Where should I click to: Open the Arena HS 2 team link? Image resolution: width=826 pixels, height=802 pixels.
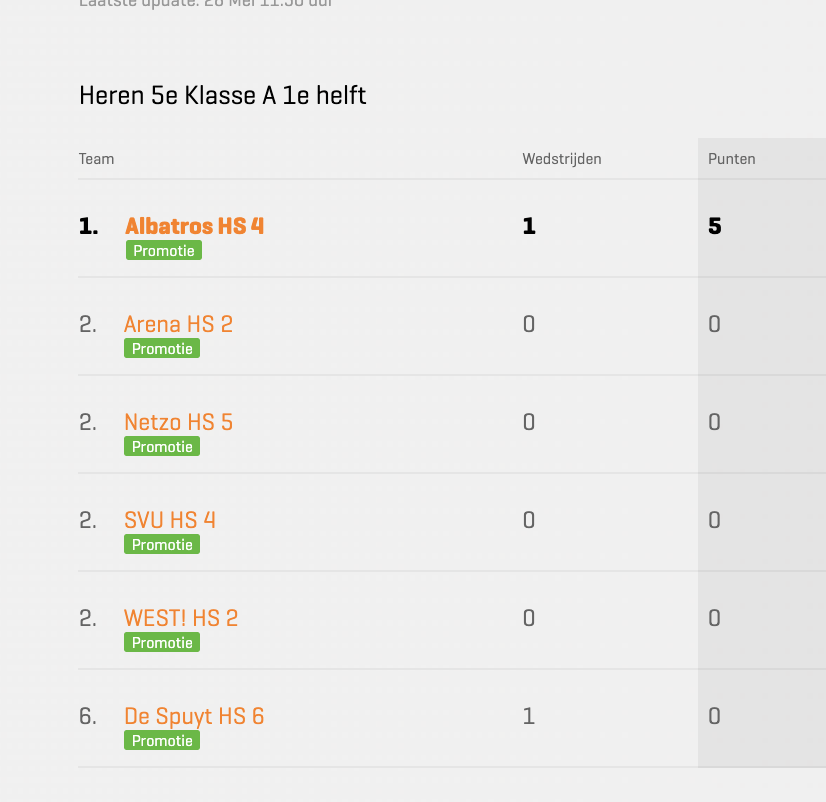coord(178,324)
